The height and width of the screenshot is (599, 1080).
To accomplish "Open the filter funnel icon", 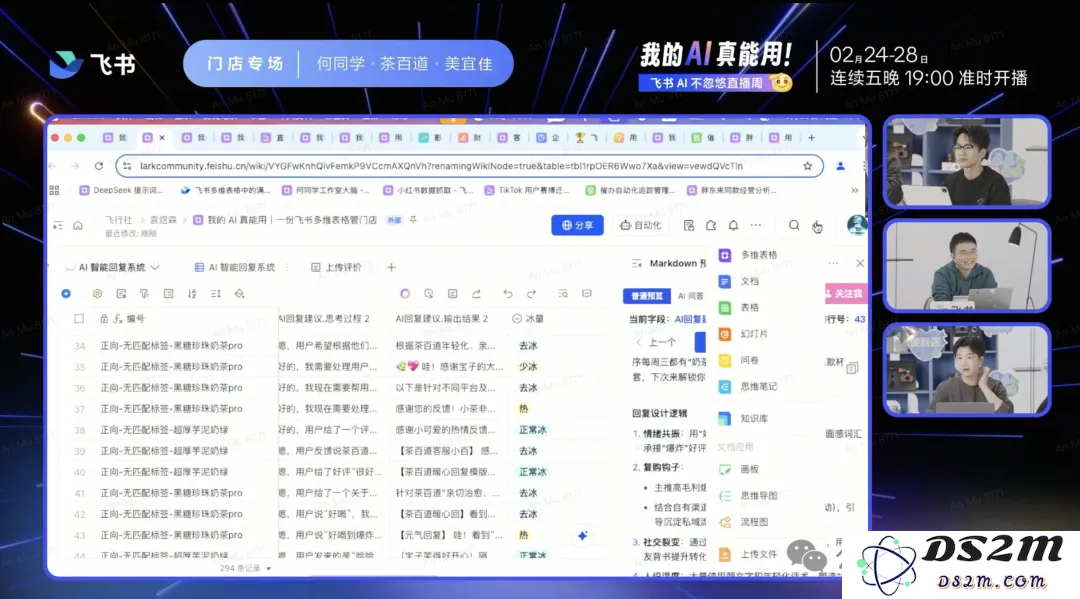I will click(x=145, y=293).
